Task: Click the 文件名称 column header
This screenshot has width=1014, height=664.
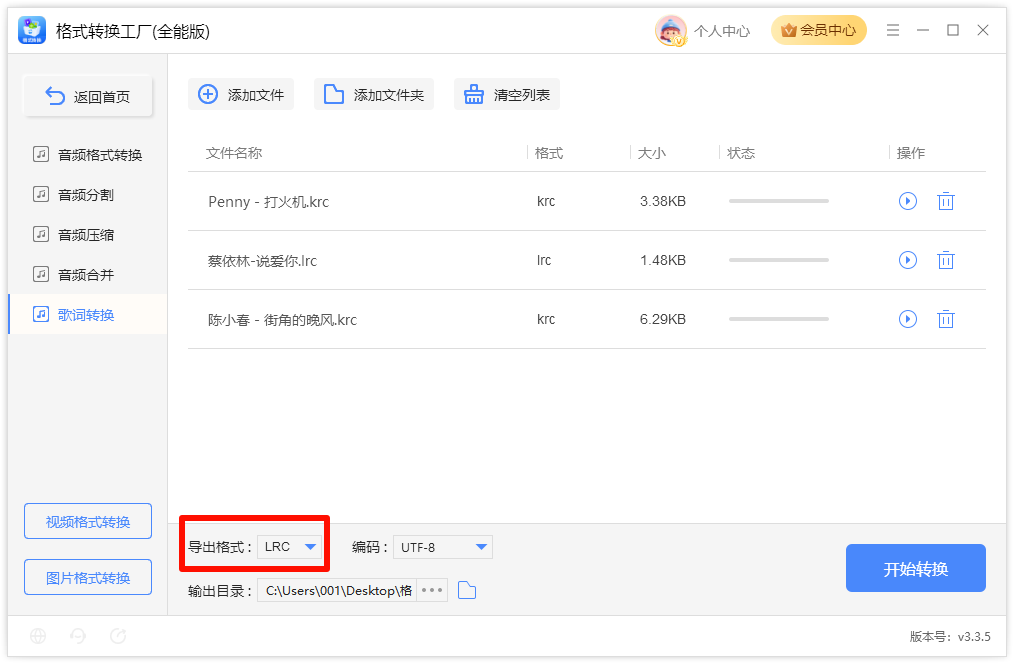Action: (x=233, y=153)
